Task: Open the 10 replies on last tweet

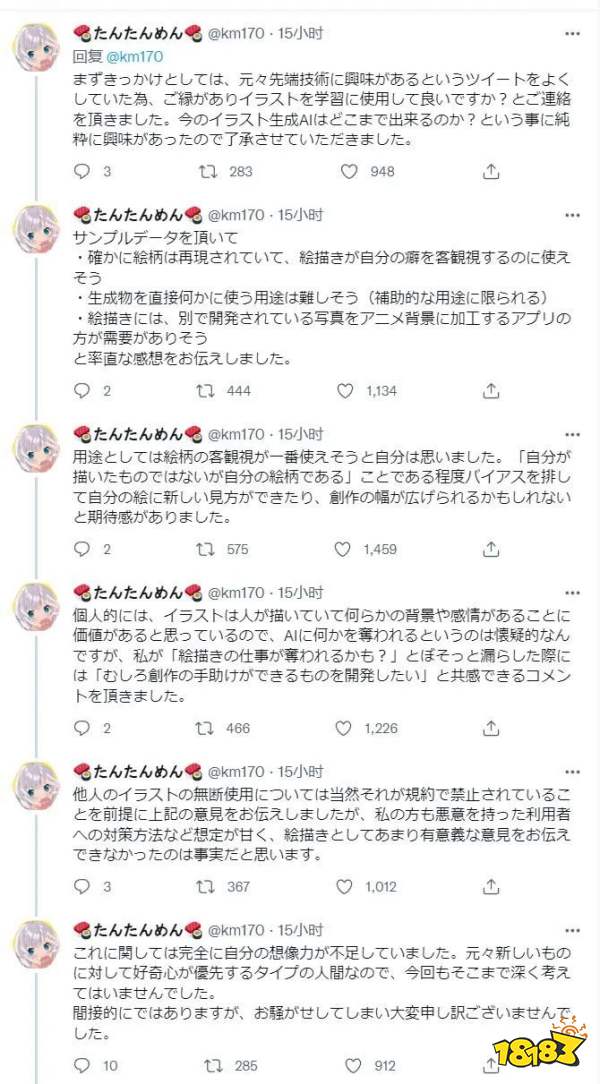Action: pyautogui.click(x=83, y=1064)
